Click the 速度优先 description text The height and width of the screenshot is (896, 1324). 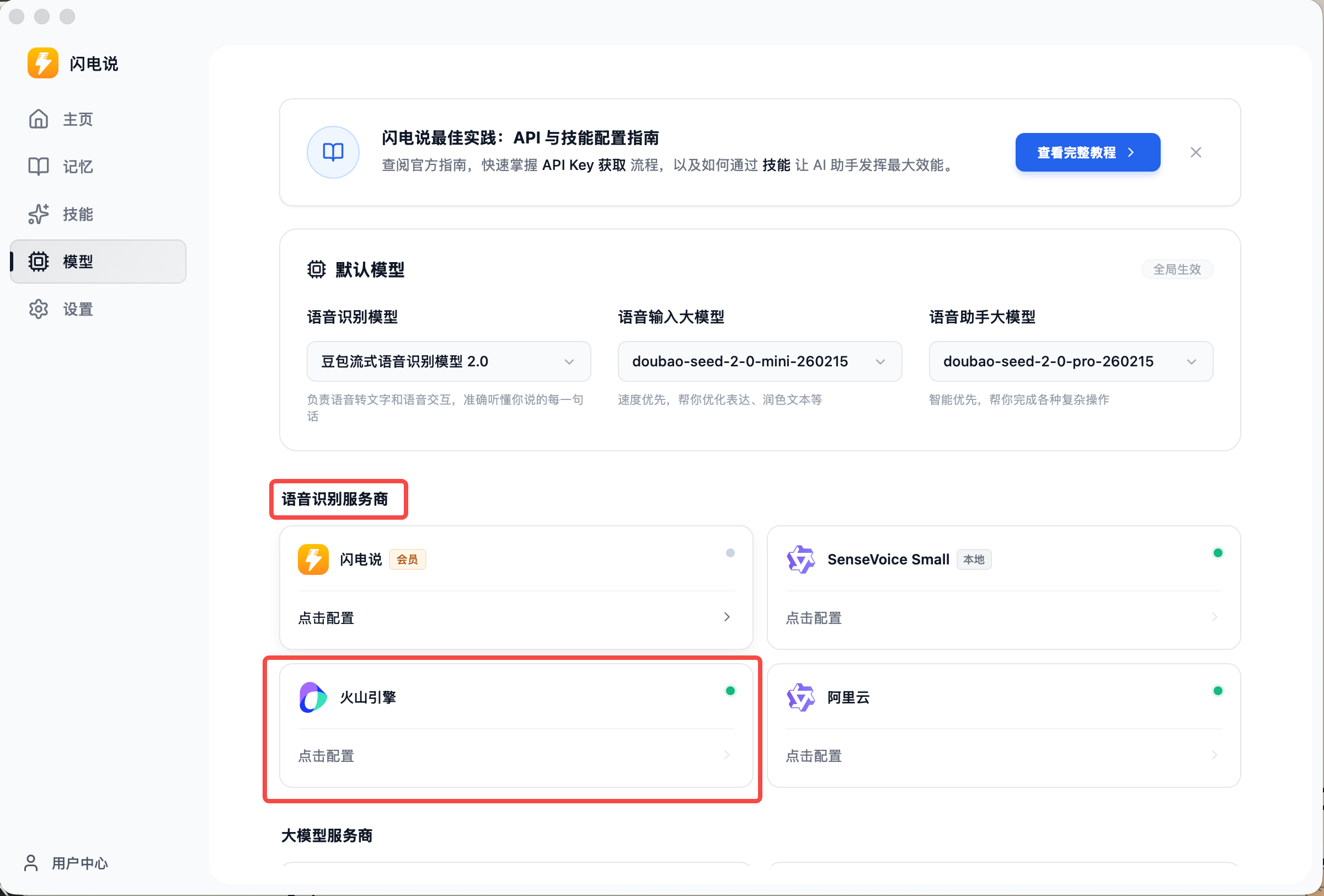tap(720, 399)
